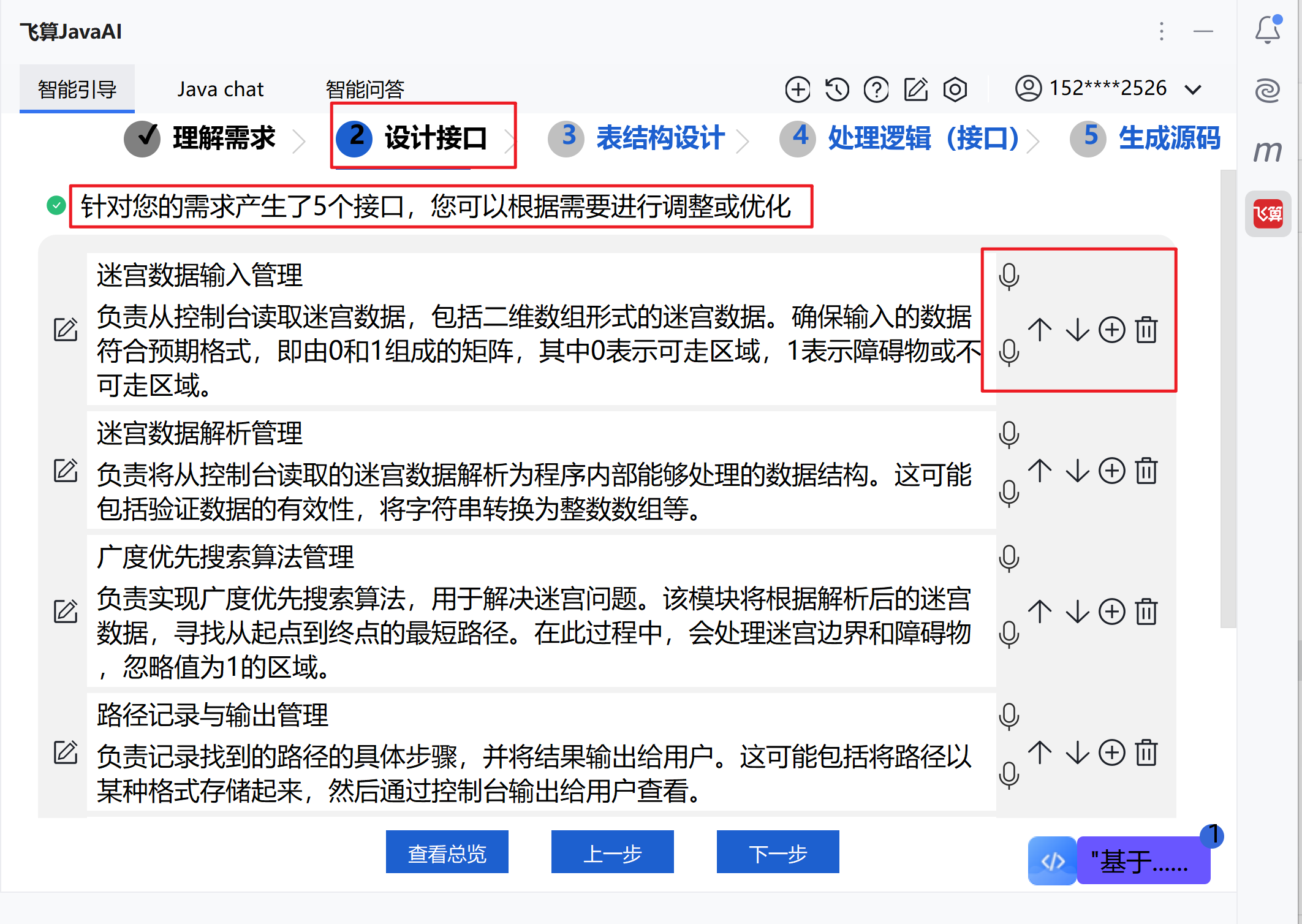The image size is (1302, 924).
Task: Delete the 广度优先搜索算法管理 interface via trash icon
Action: (1146, 612)
